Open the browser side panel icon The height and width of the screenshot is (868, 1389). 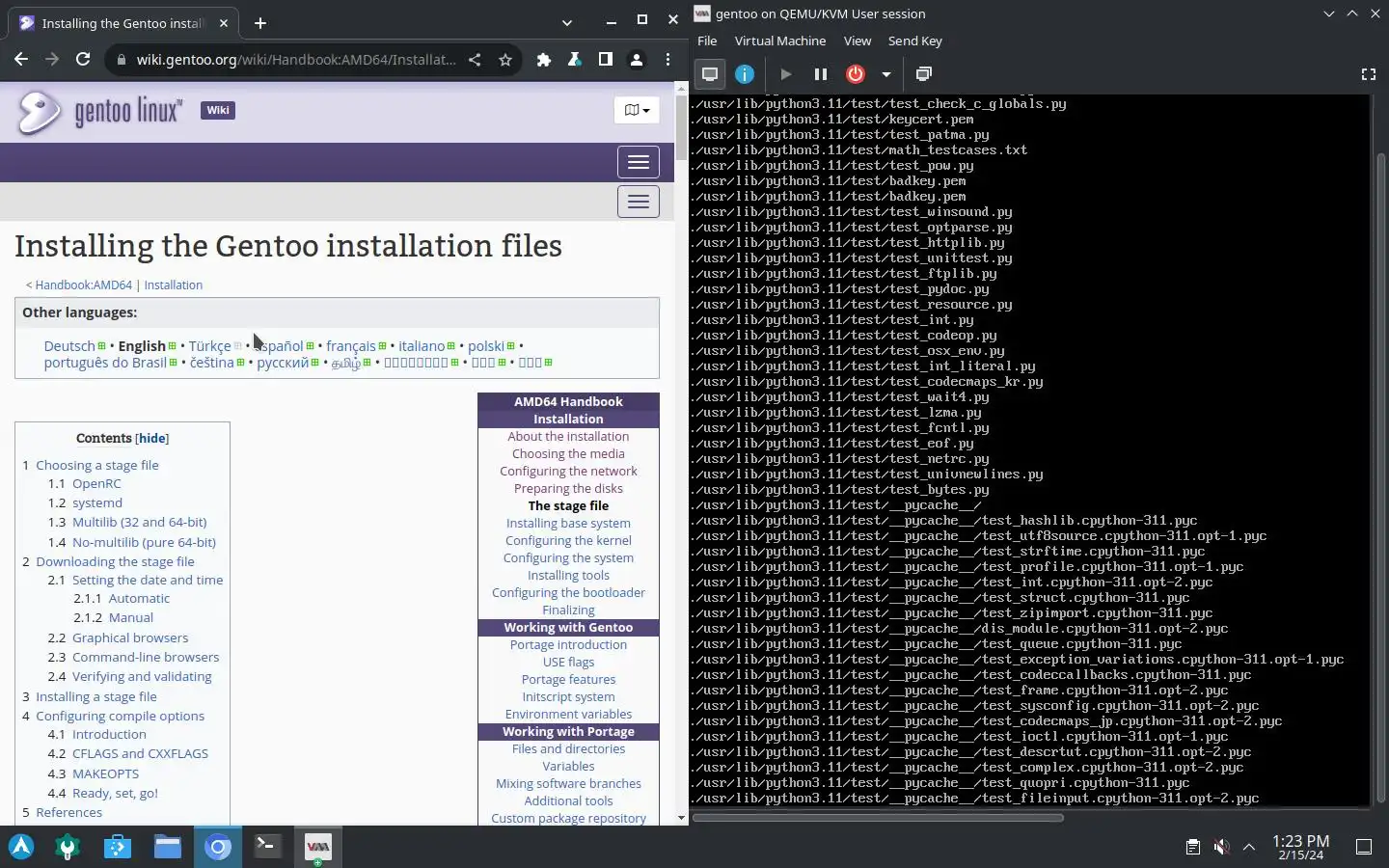click(x=606, y=60)
